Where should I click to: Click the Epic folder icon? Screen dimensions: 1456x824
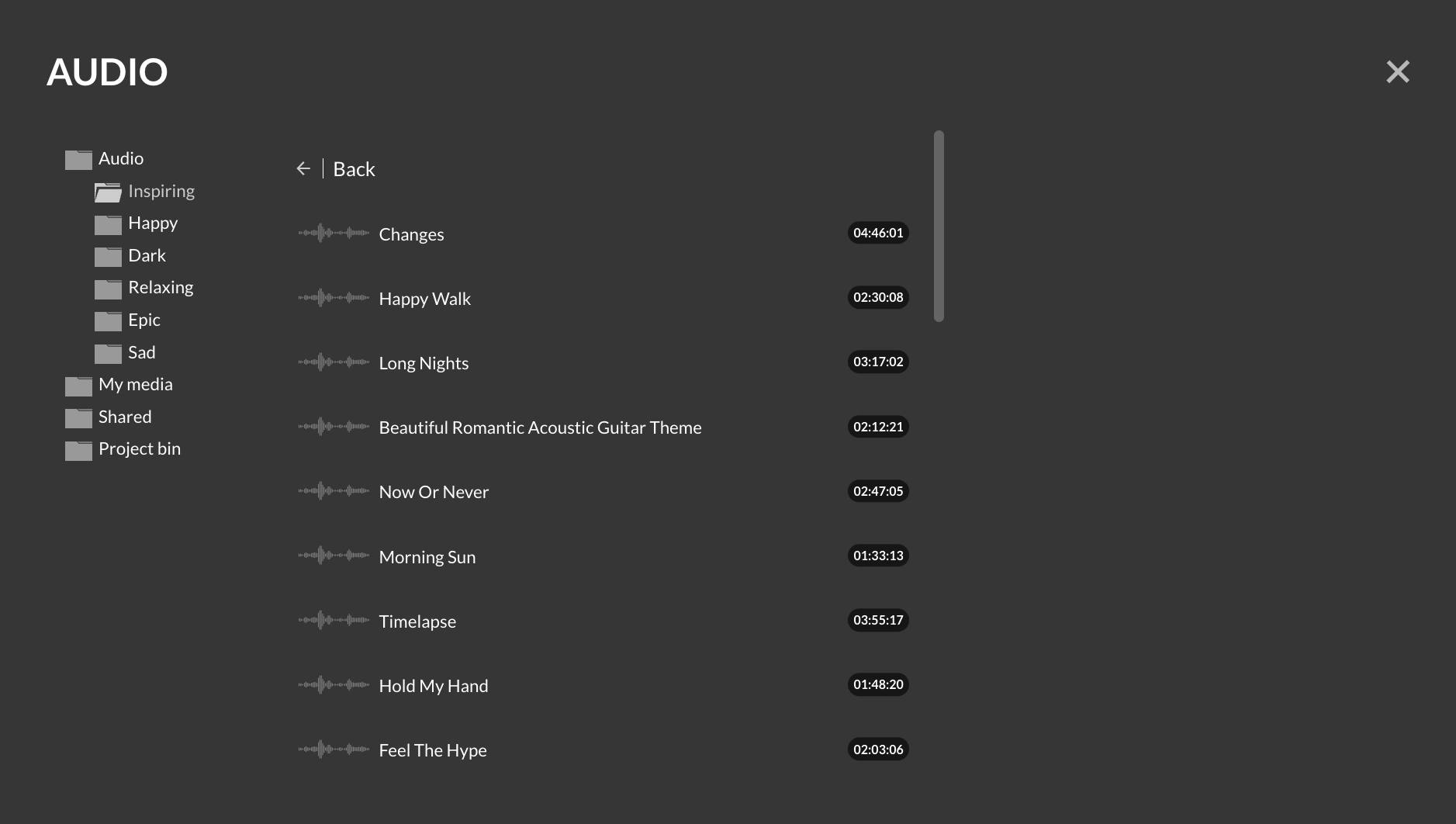coord(108,321)
